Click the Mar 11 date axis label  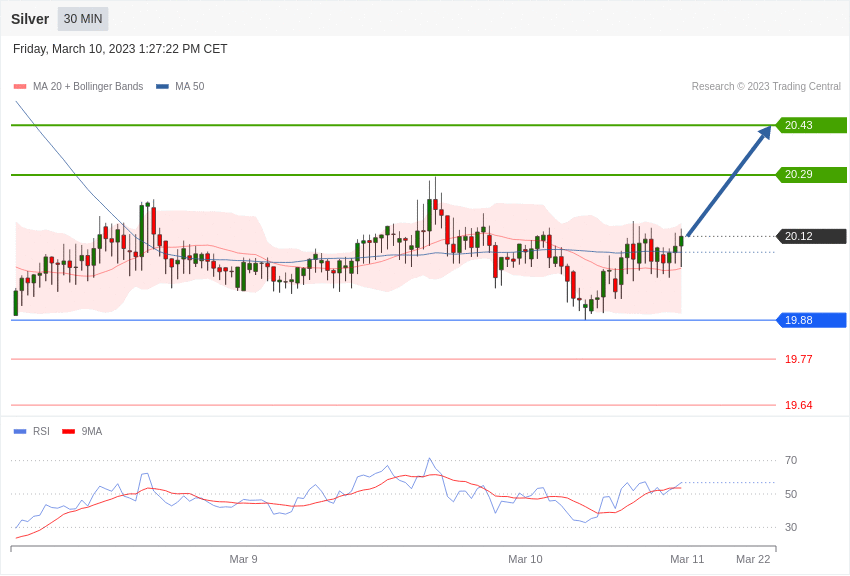point(687,559)
